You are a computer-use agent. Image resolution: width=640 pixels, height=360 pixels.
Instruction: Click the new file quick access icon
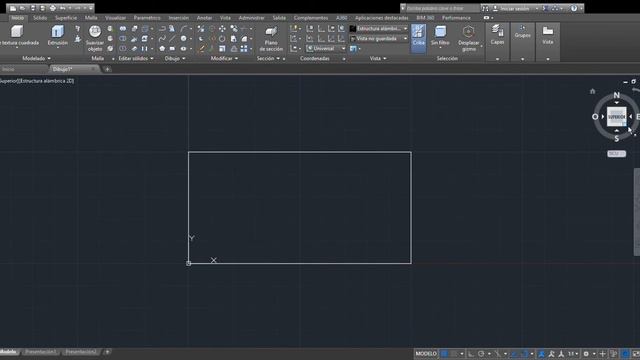pyautogui.click(x=13, y=8)
